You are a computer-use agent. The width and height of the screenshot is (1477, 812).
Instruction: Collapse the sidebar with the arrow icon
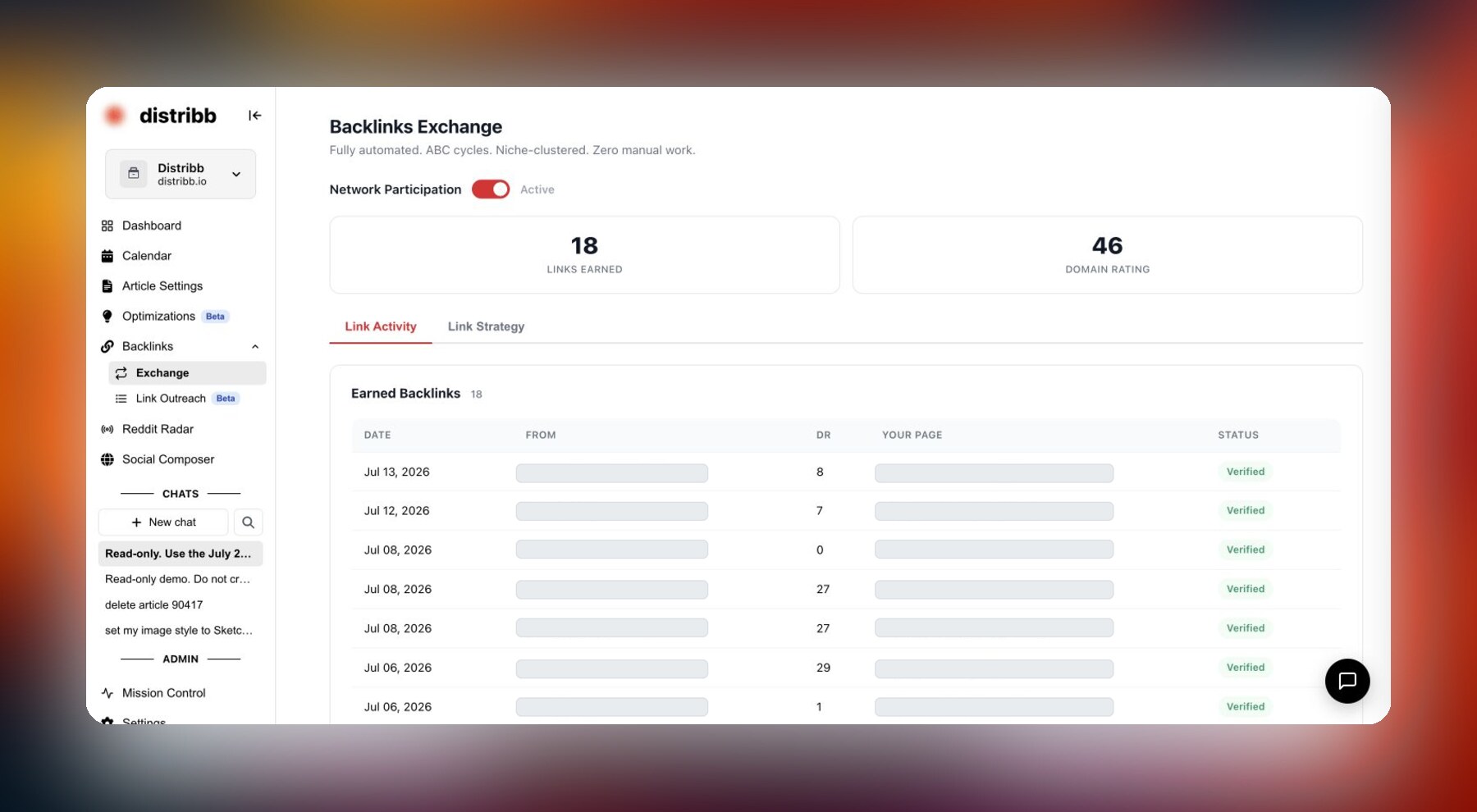254,116
